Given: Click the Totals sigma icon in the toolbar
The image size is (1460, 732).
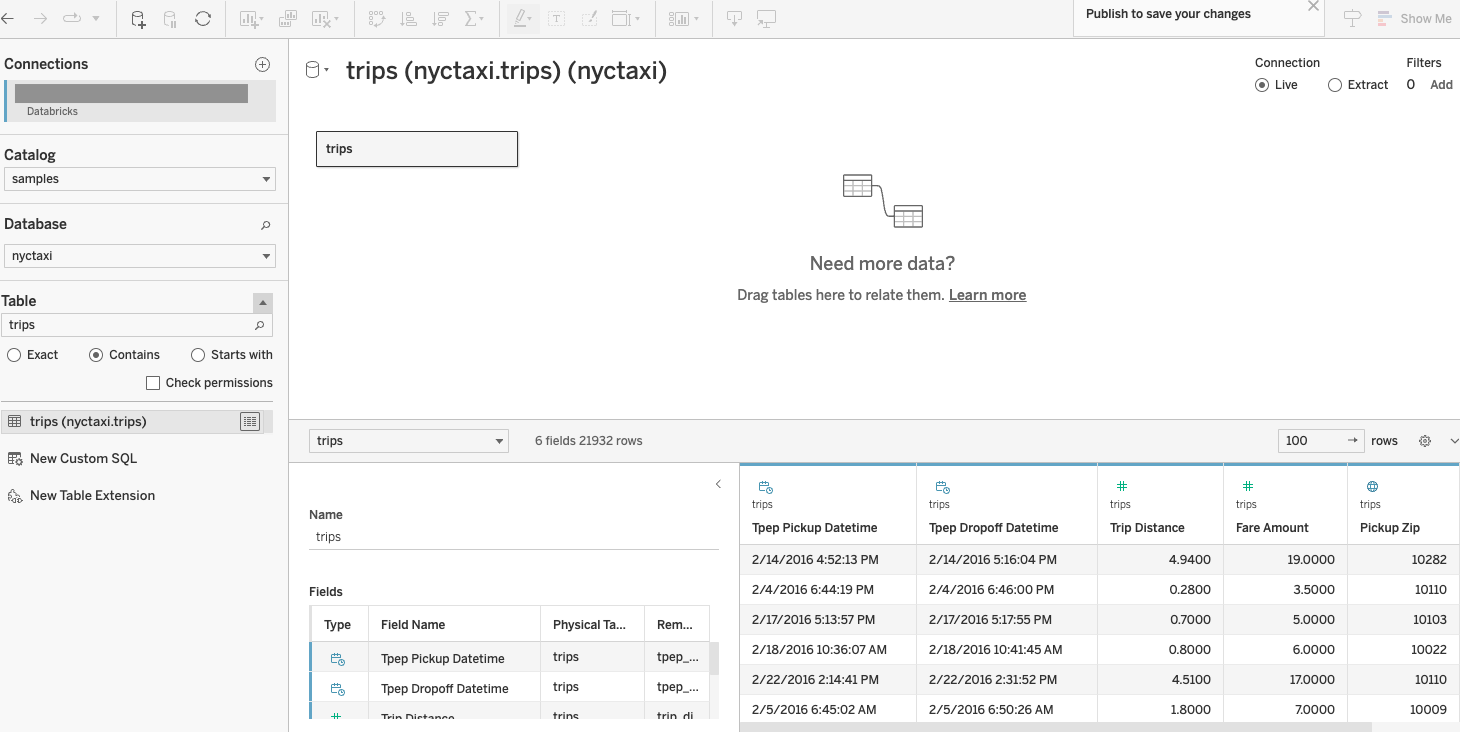Looking at the screenshot, I should pos(470,18).
